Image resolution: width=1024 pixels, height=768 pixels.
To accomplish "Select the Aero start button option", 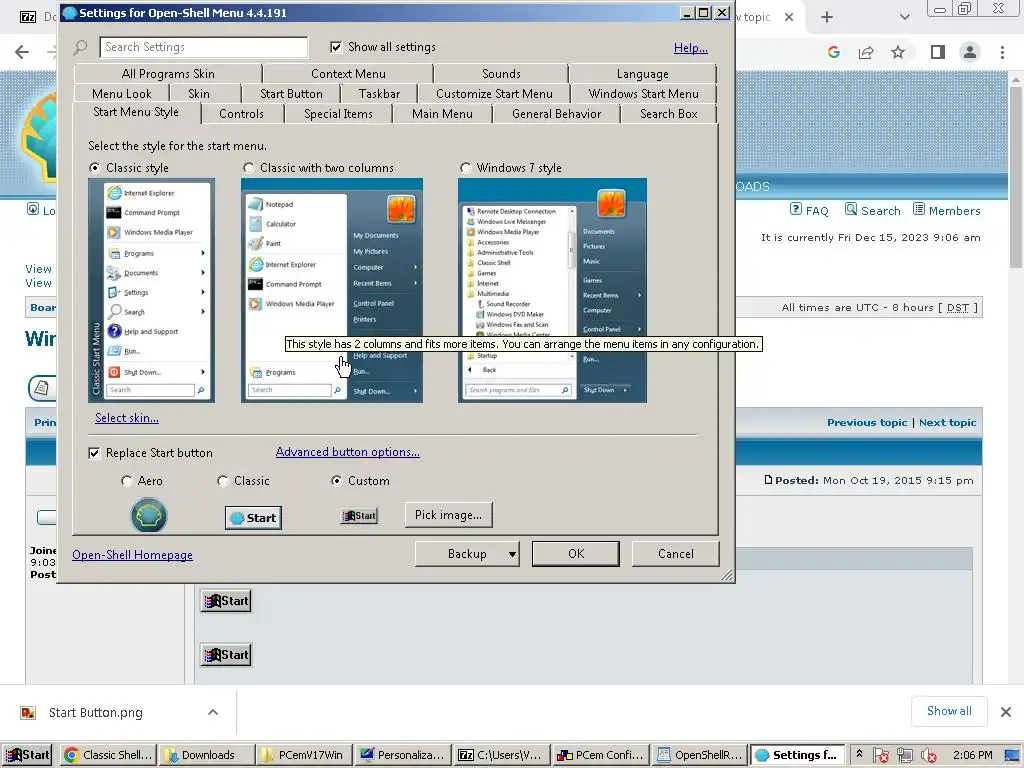I will (x=127, y=481).
